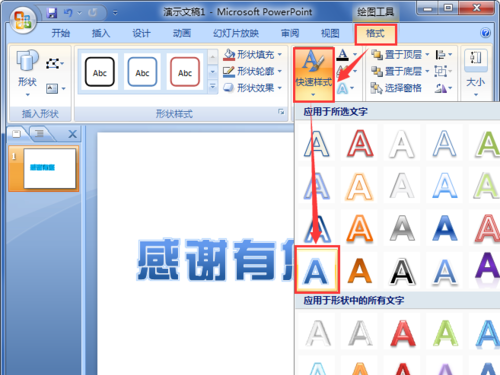Pick solid orange A in third row
The image size is (500, 375).
click(x=360, y=229)
